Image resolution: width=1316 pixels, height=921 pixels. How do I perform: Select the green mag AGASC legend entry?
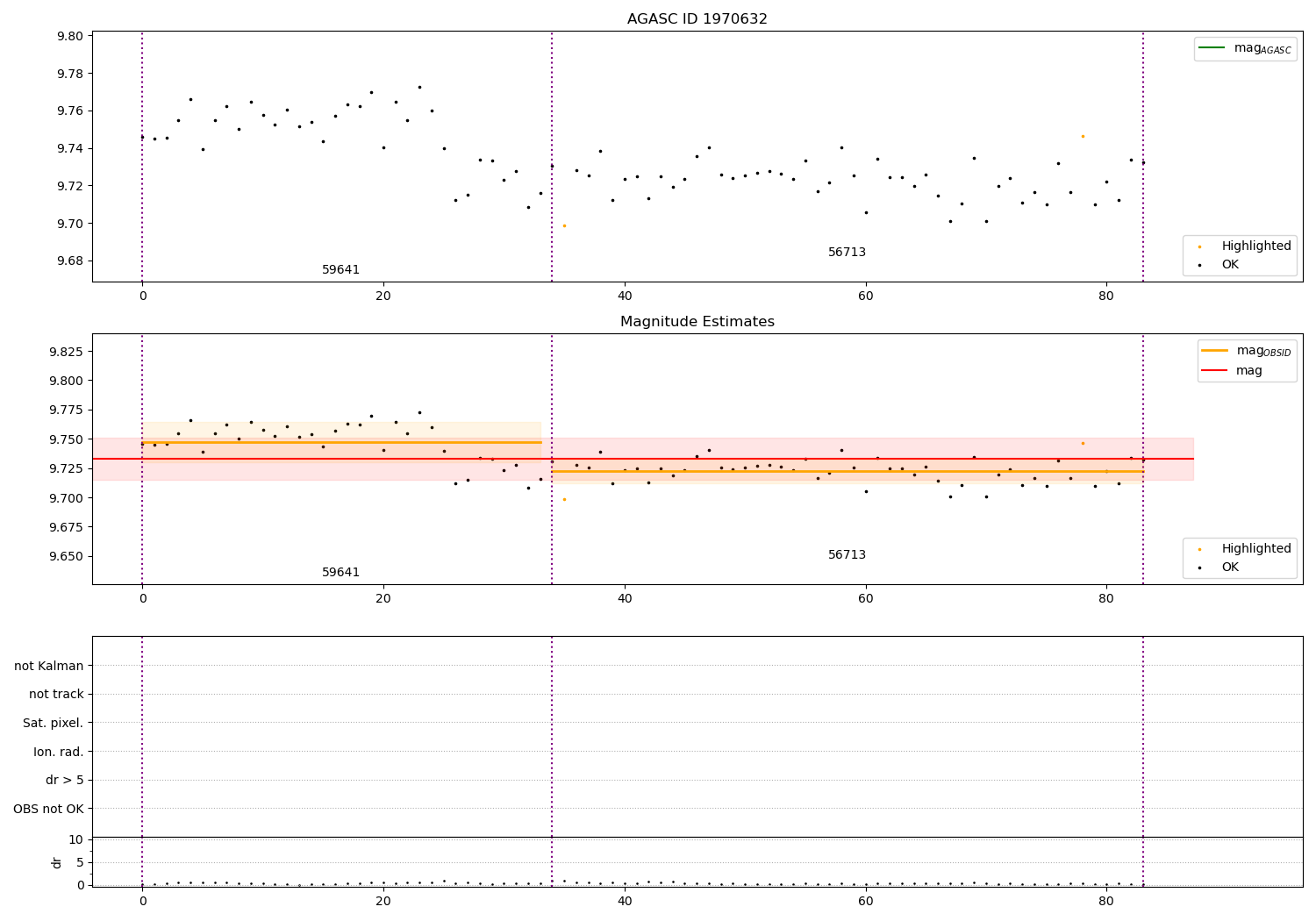click(x=1245, y=48)
